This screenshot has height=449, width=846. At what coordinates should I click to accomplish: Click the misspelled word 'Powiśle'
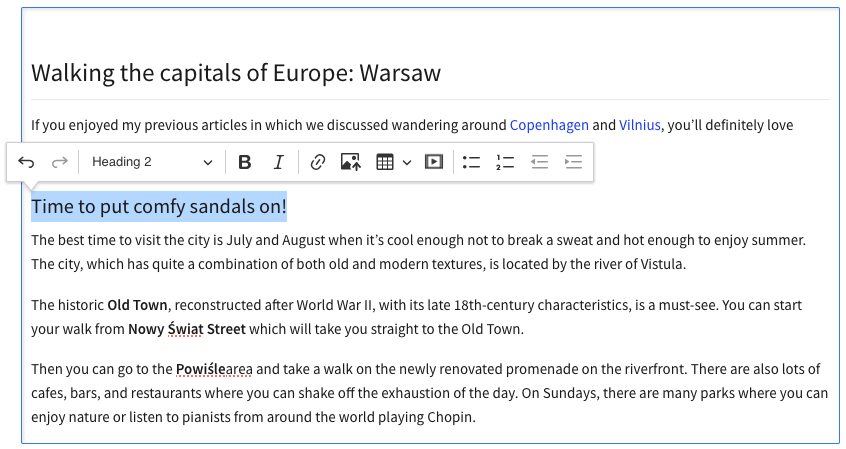[x=201, y=369]
